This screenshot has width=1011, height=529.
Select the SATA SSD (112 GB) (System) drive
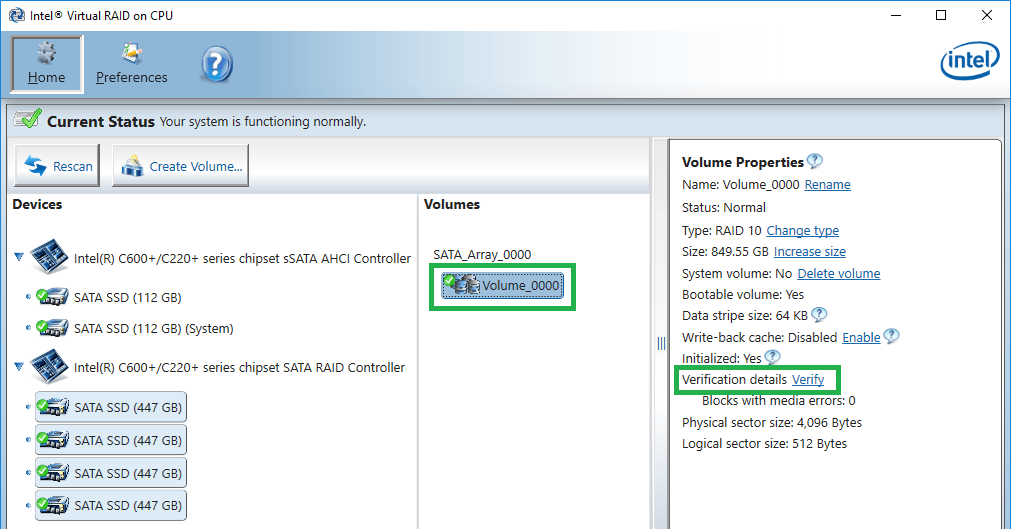[x=153, y=328]
